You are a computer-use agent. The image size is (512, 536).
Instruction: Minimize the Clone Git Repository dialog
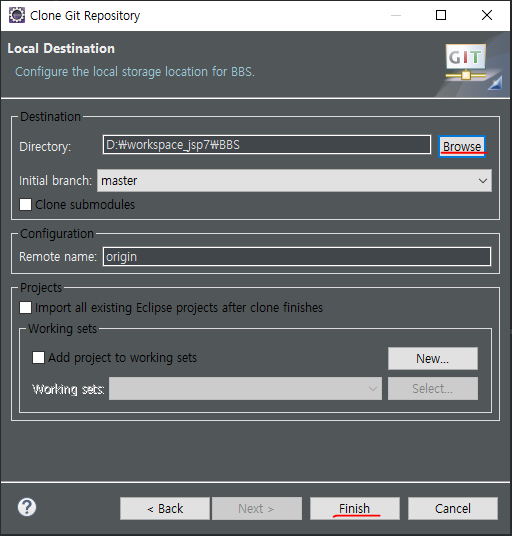point(396,15)
